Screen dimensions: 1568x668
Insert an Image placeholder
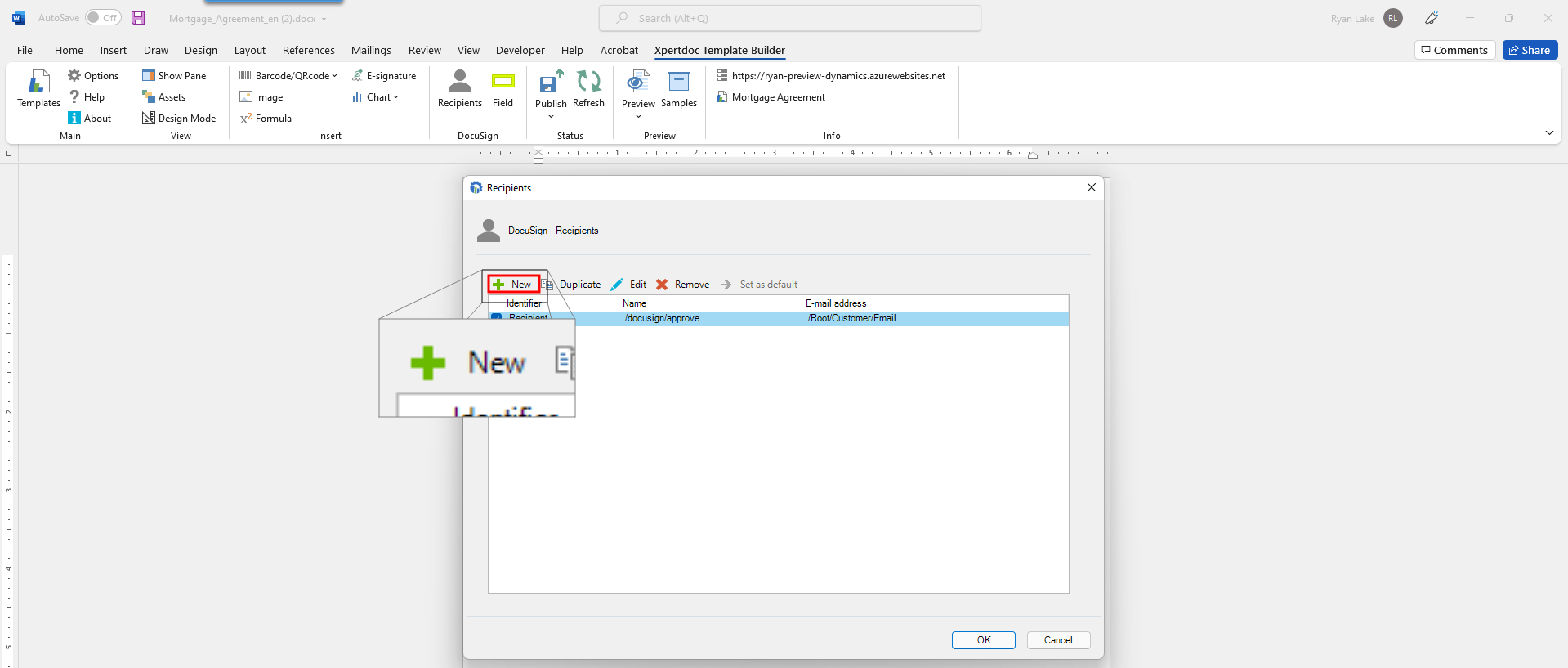pos(261,96)
